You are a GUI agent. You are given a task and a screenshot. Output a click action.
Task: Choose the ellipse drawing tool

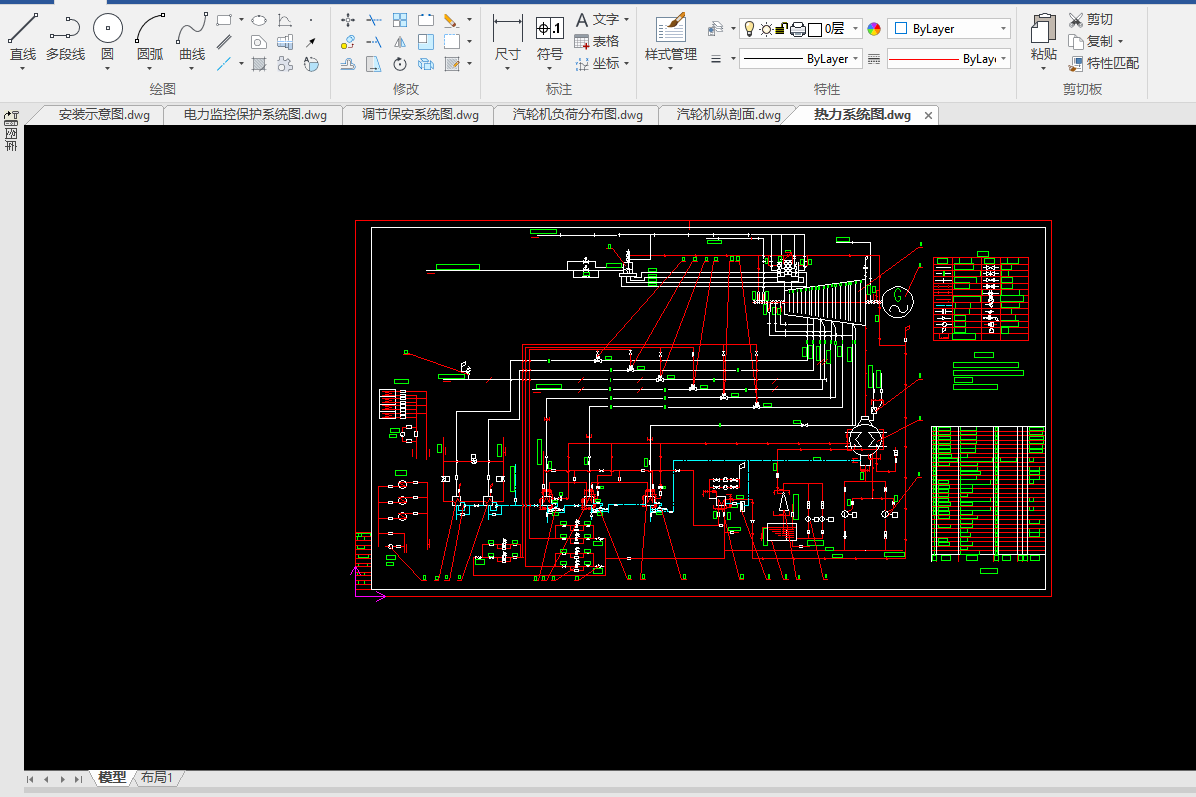tap(259, 19)
